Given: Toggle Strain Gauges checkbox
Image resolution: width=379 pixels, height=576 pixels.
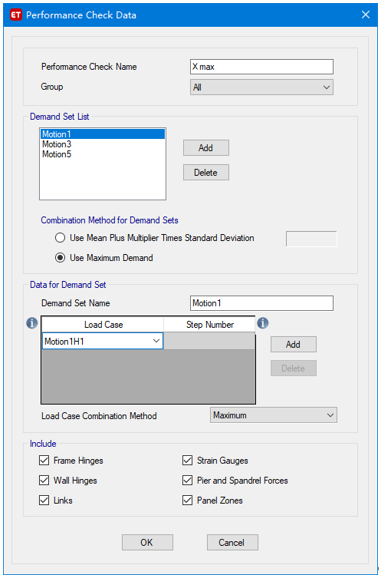Looking at the screenshot, I should tap(187, 460).
